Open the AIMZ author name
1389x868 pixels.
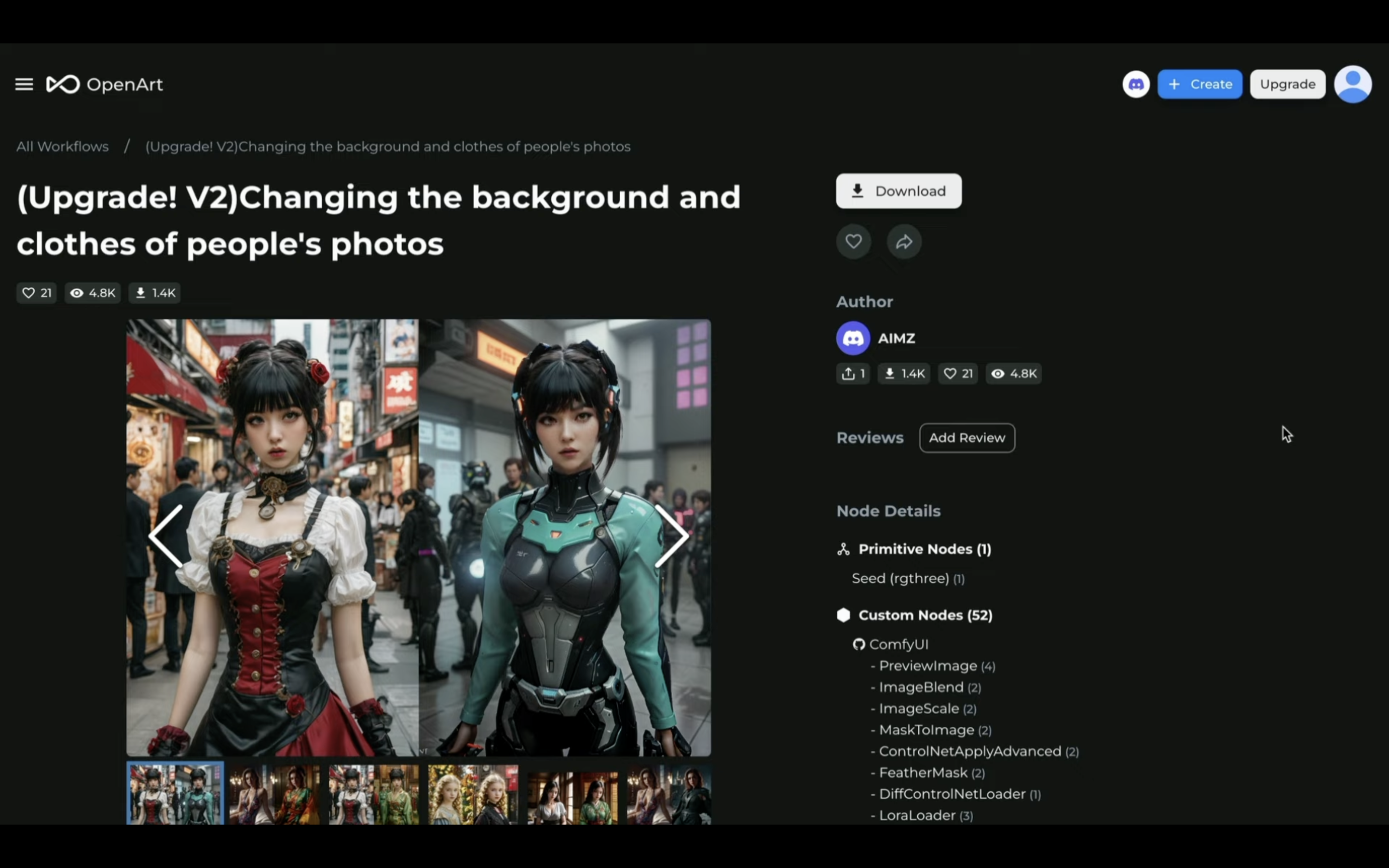click(x=897, y=338)
